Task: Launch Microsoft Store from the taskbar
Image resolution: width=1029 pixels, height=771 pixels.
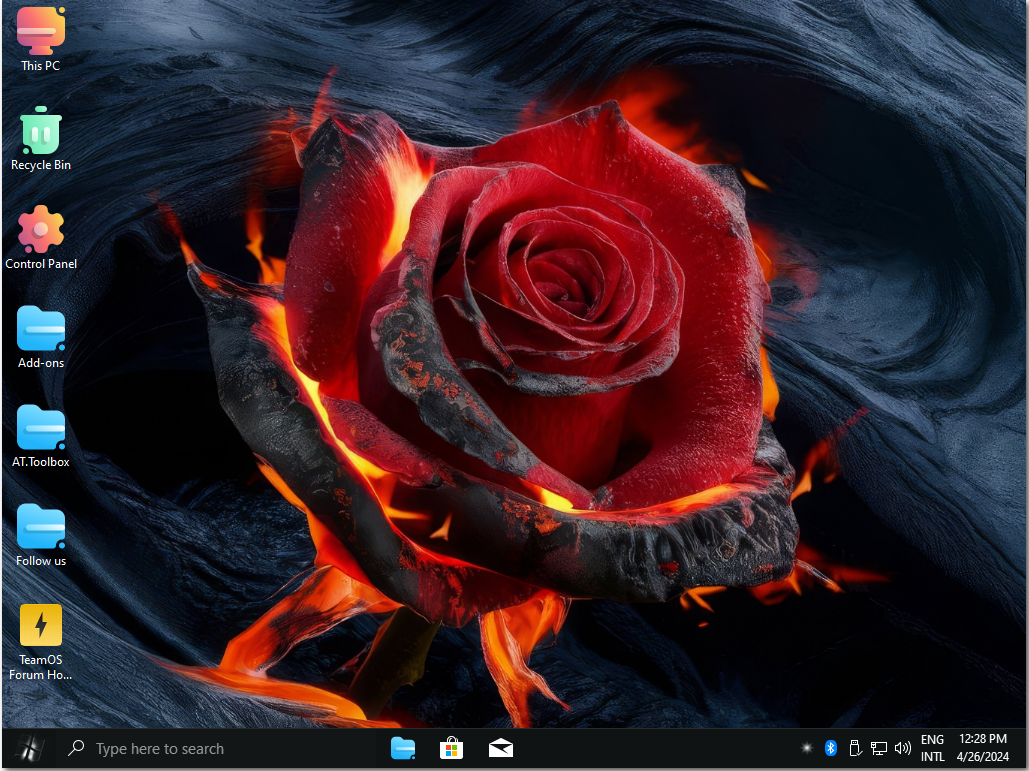Action: tap(452, 748)
